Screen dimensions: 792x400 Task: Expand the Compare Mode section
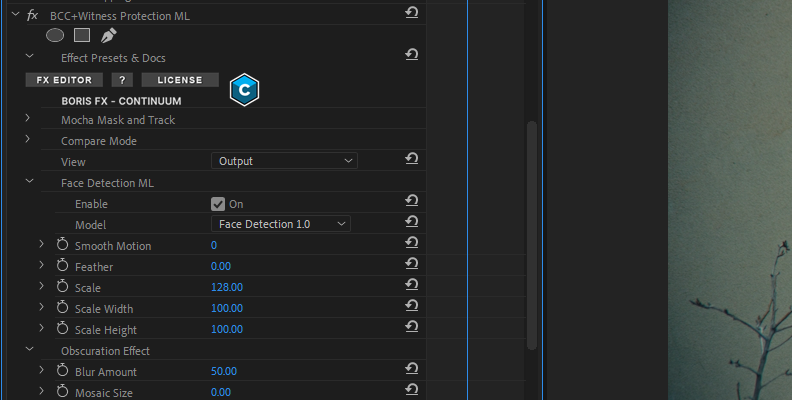(x=28, y=139)
